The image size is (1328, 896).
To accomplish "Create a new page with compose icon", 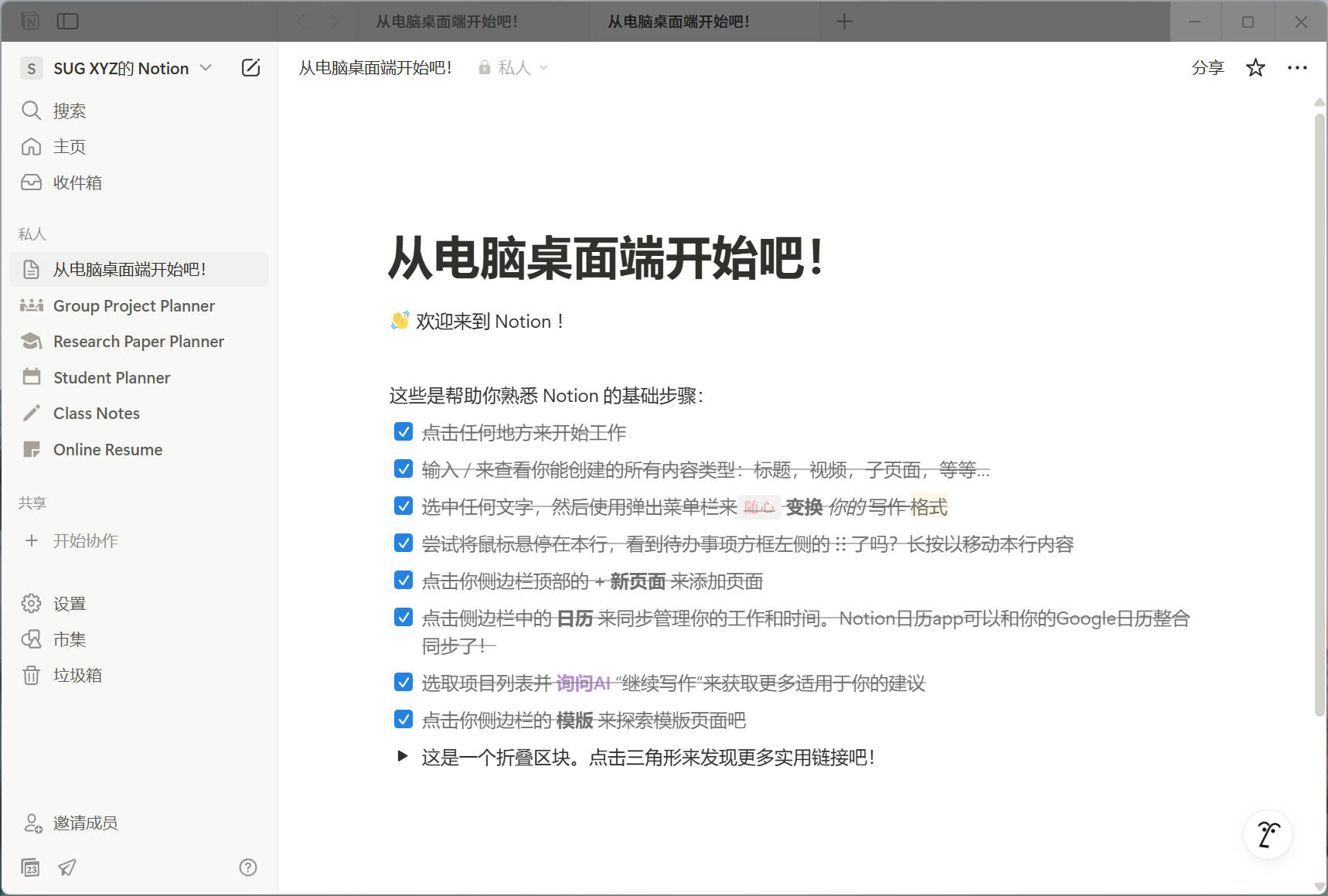I will click(250, 68).
